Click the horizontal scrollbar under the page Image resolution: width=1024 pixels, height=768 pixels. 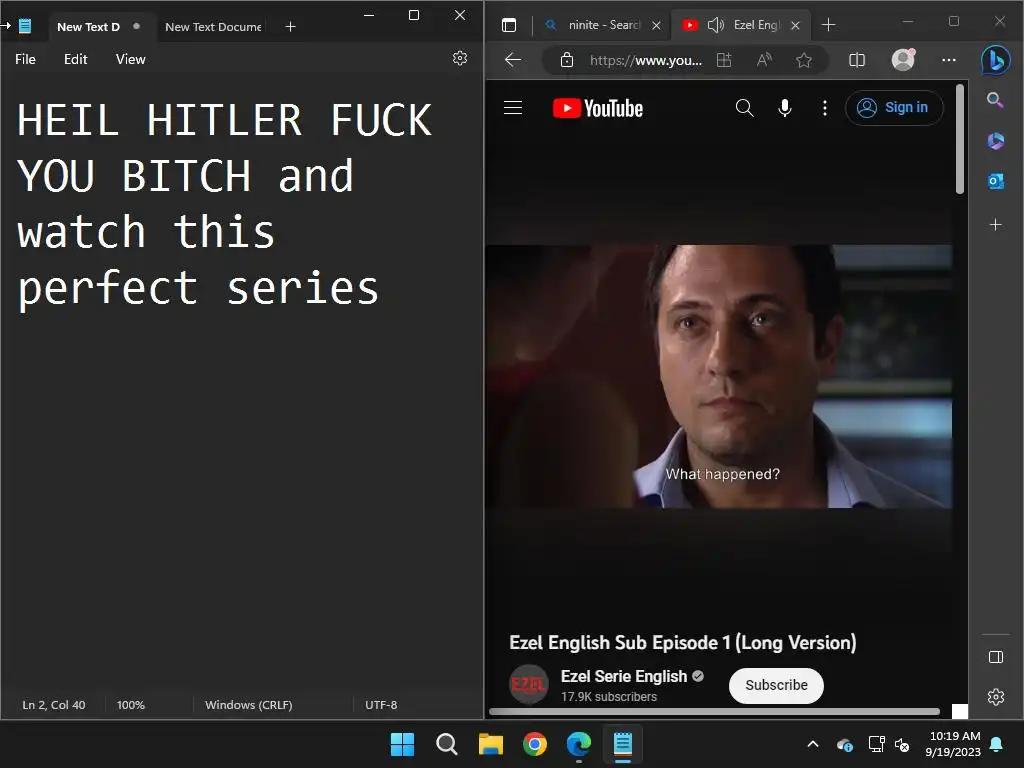click(714, 711)
